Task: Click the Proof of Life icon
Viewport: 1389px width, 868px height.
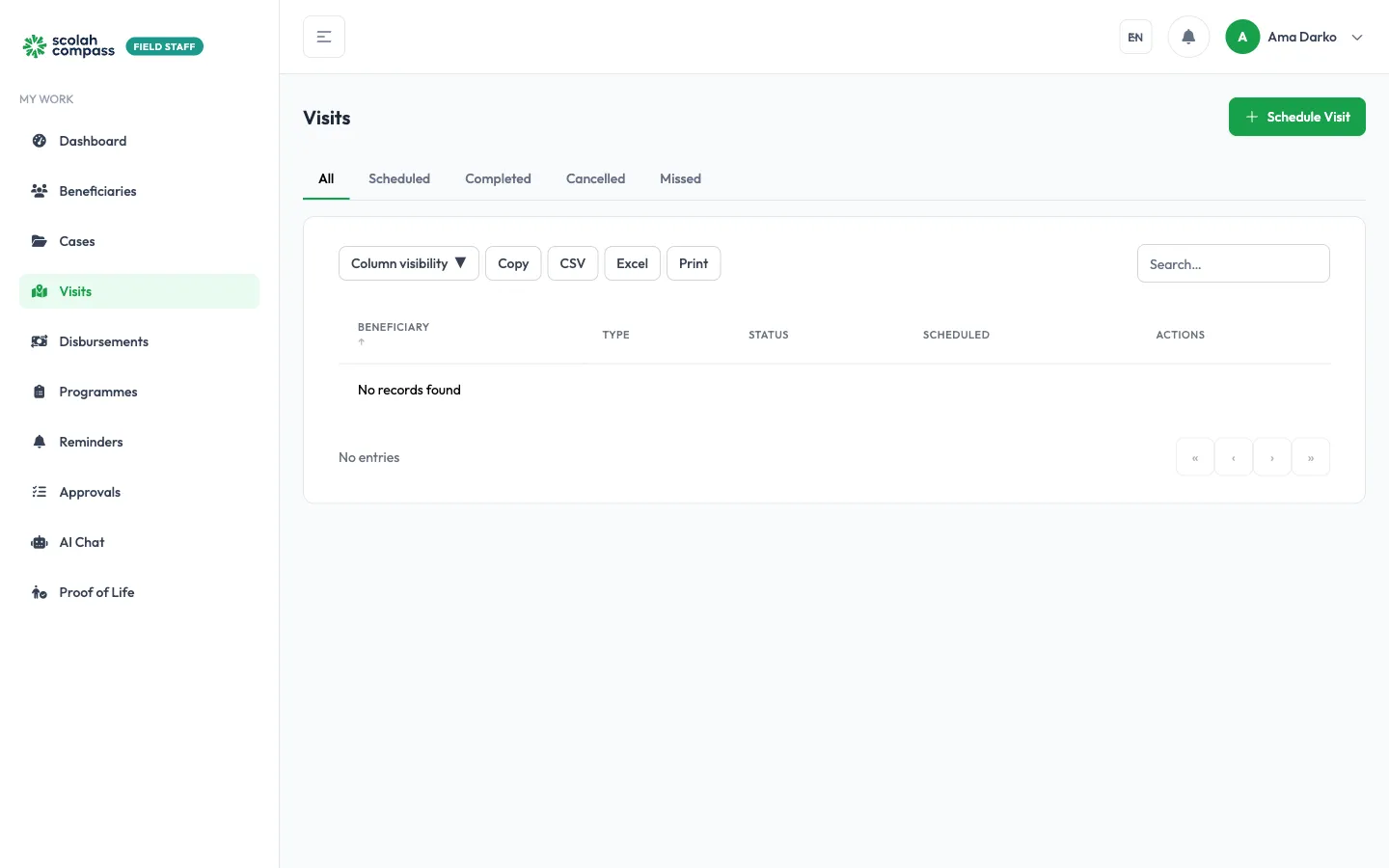Action: click(40, 592)
